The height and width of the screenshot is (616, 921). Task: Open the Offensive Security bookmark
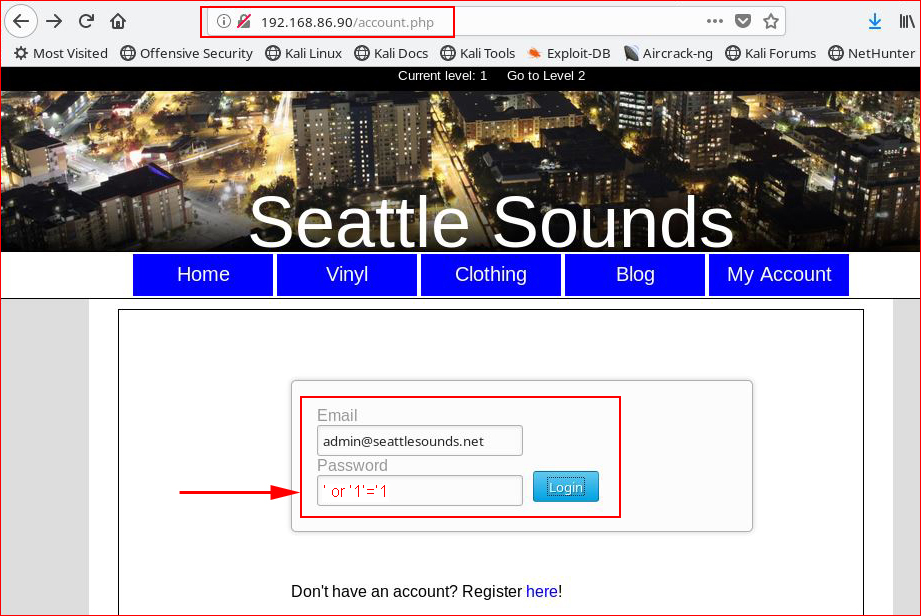(186, 53)
